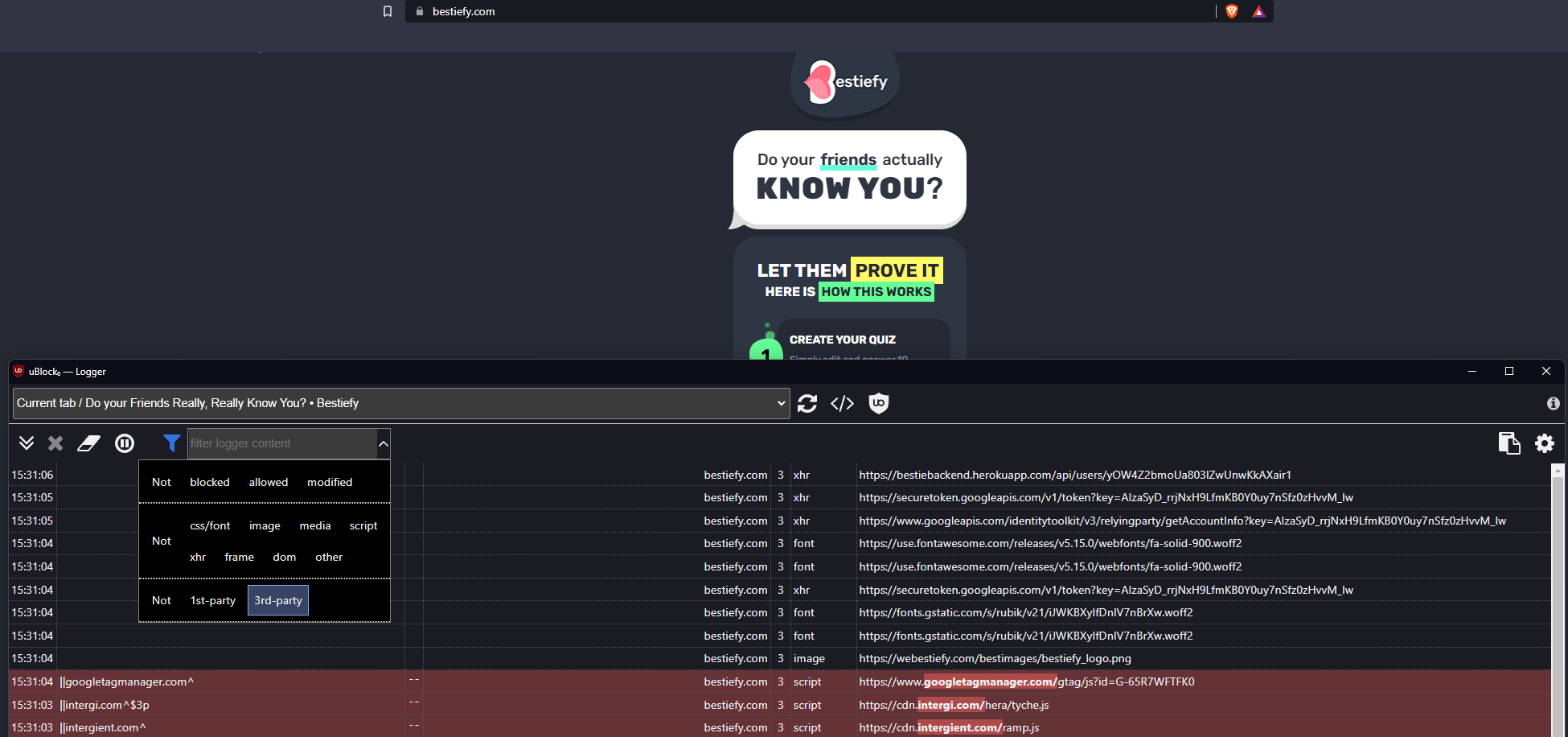Viewport: 1568px width, 737px height.
Task: Open logger settings gear
Action: click(1545, 443)
